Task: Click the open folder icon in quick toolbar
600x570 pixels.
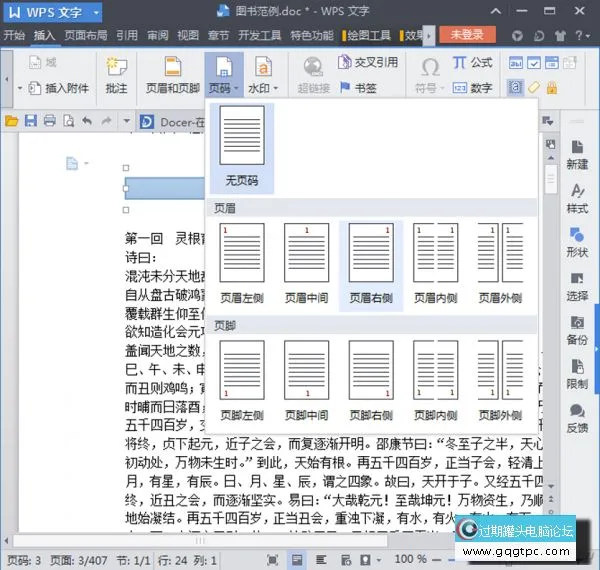Action: point(12,121)
